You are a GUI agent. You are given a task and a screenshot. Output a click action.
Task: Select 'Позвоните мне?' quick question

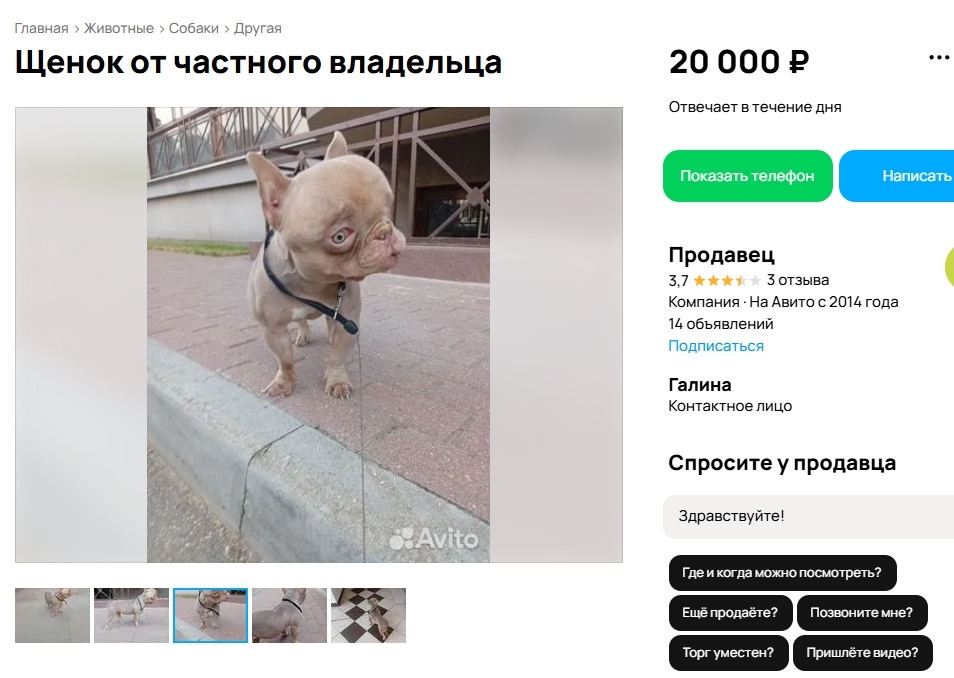pyautogui.click(x=861, y=612)
